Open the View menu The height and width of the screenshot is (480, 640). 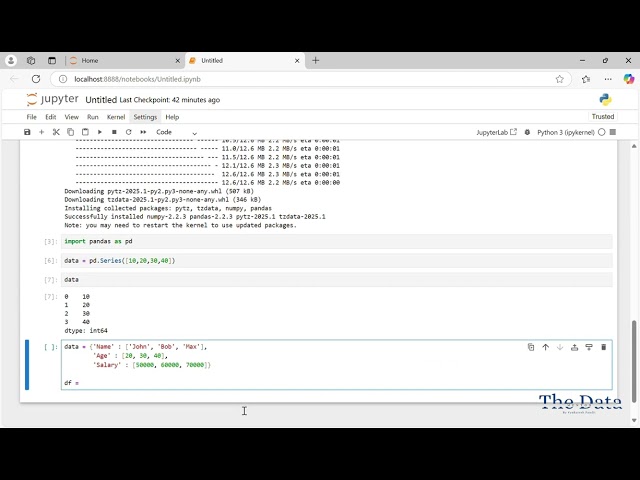point(71,117)
